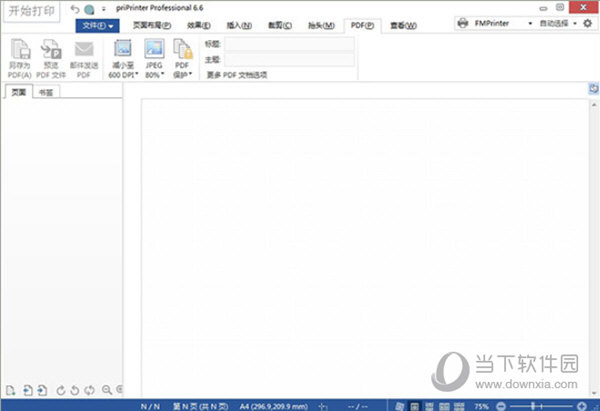
Task: Click the third view mode icon
Action: [429, 406]
